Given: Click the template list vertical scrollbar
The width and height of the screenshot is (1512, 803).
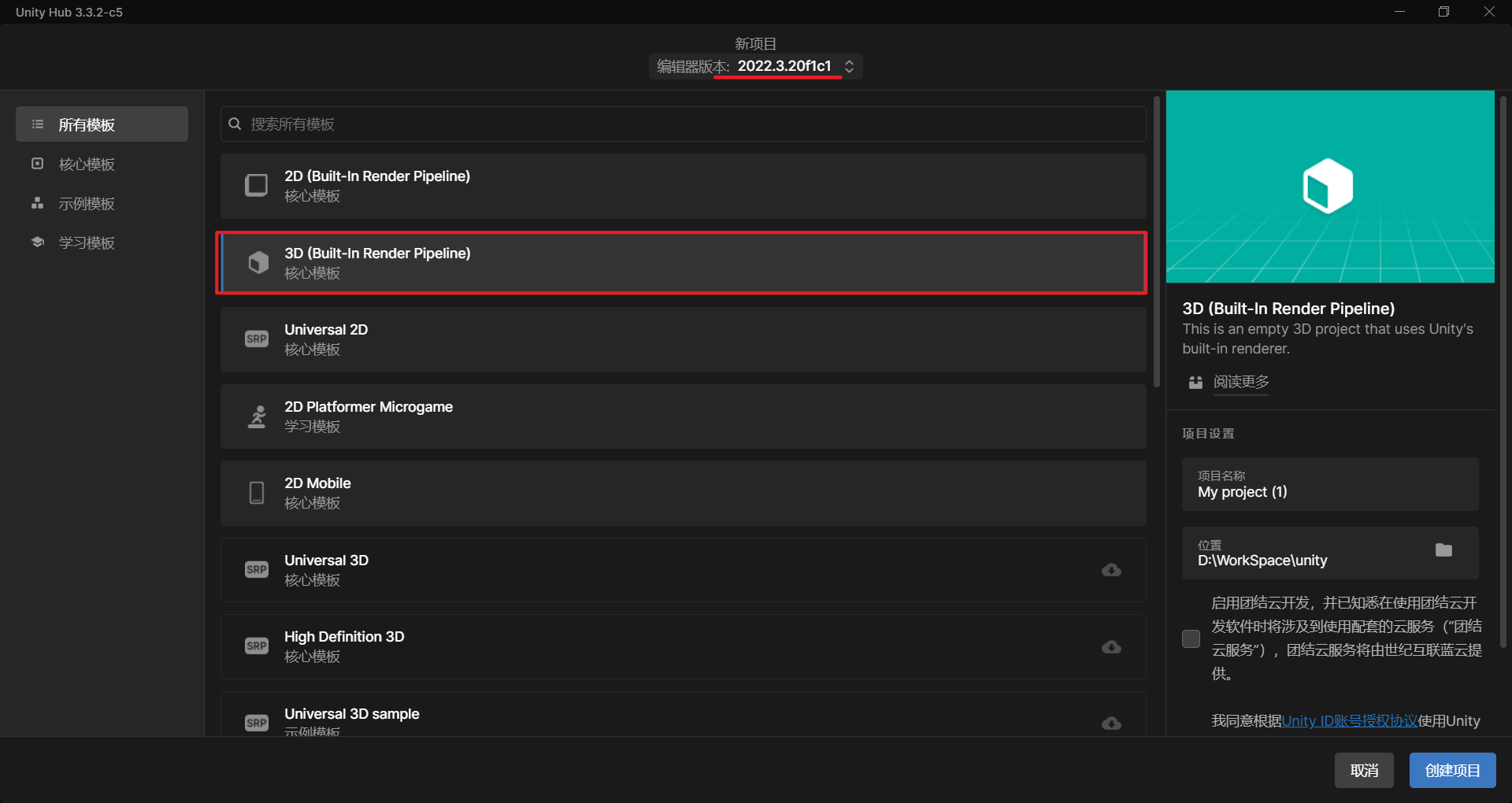Looking at the screenshot, I should pyautogui.click(x=1156, y=242).
